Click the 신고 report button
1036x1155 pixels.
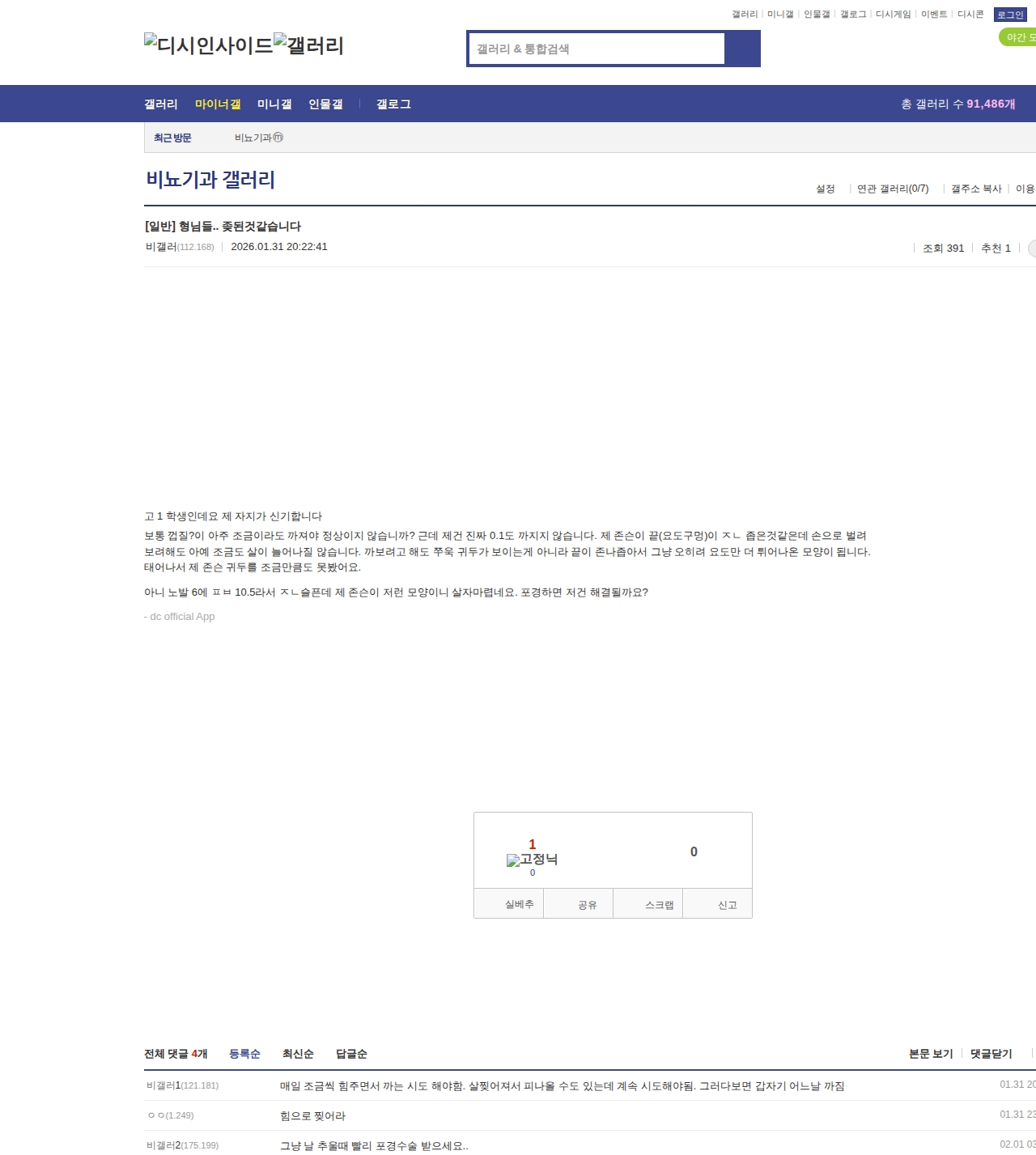point(718,904)
